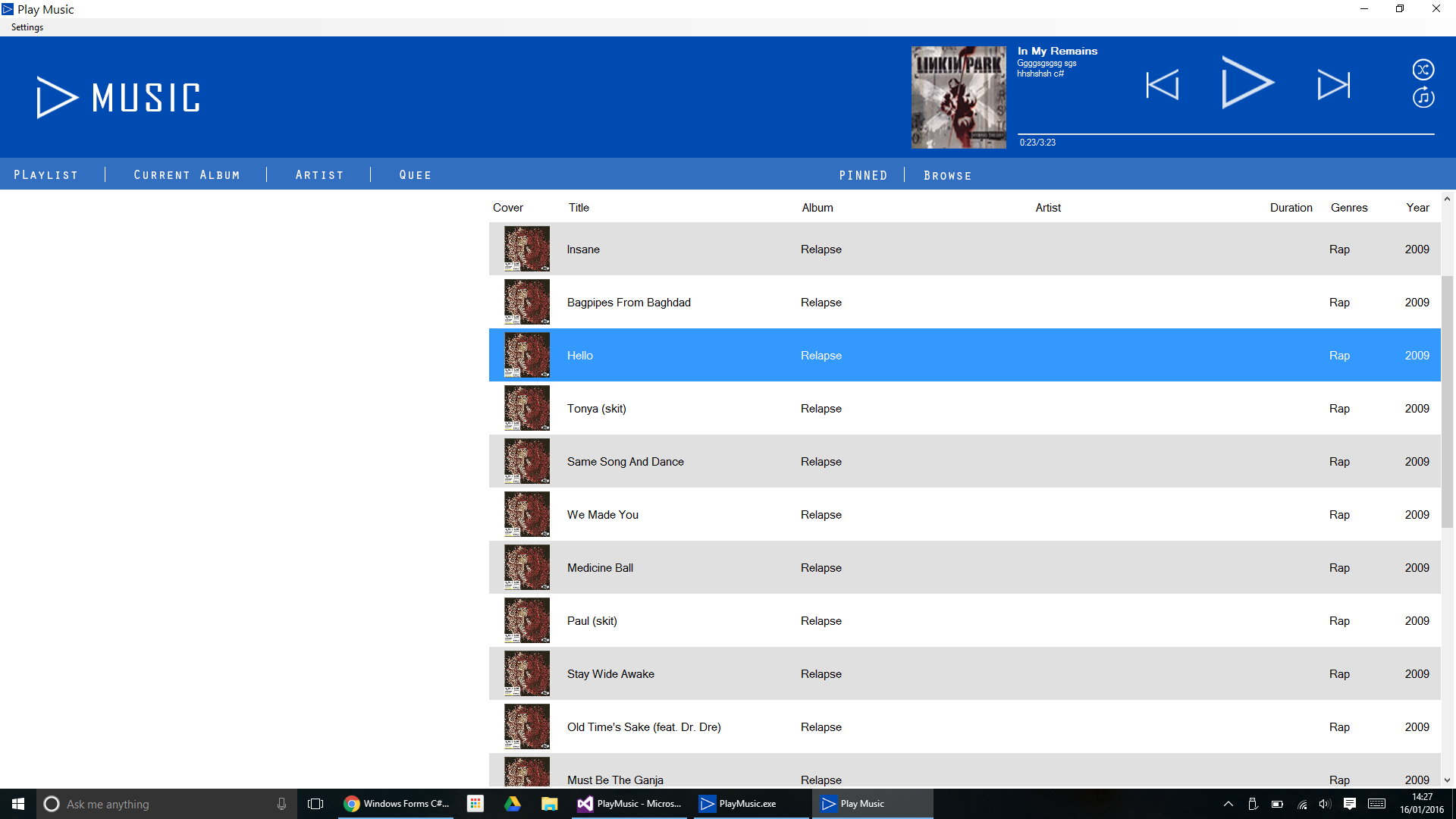Toggle shuffle mode icon
Screen dimensions: 1456x819
(1423, 70)
